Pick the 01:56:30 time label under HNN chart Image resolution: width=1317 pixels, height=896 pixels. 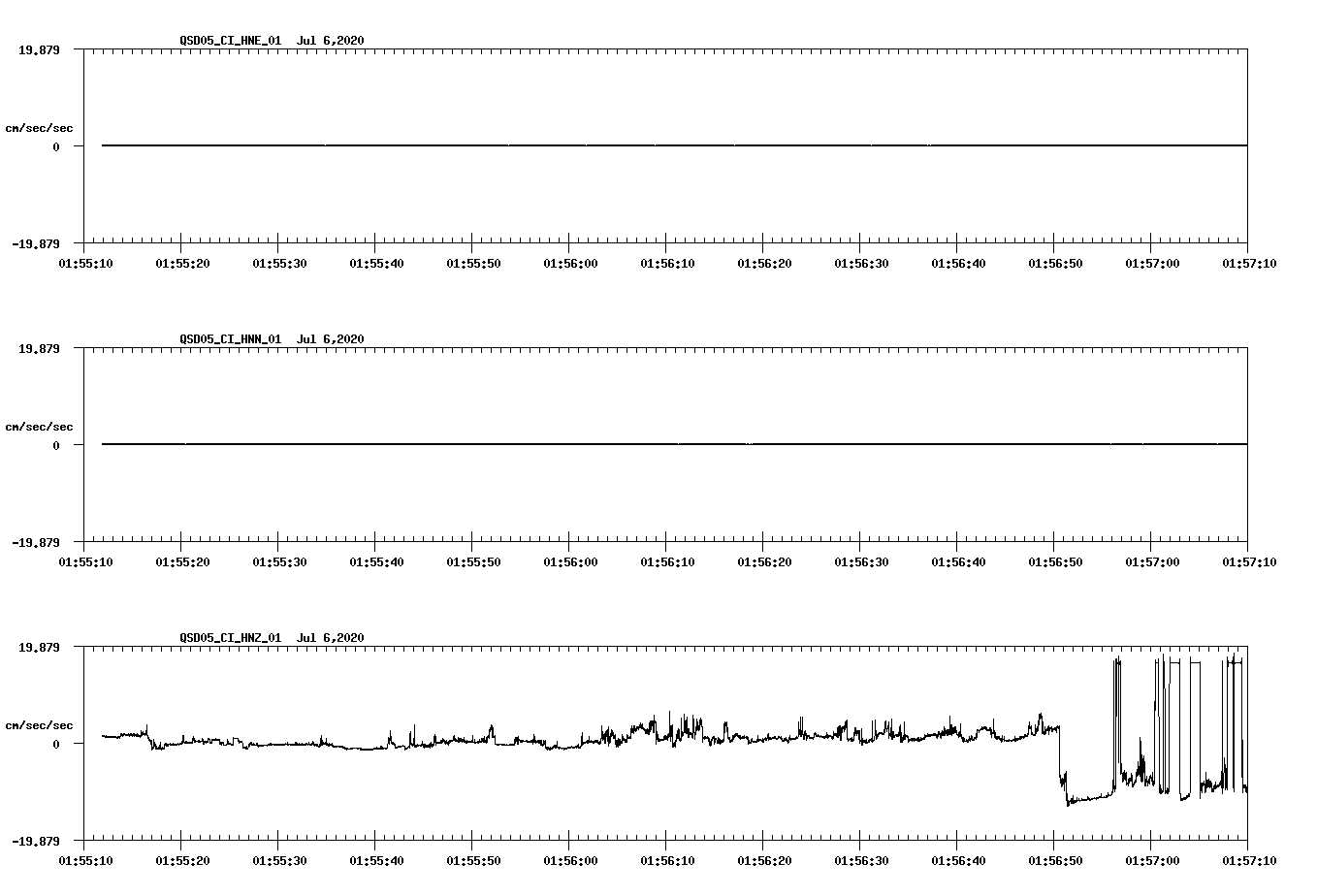point(860,561)
